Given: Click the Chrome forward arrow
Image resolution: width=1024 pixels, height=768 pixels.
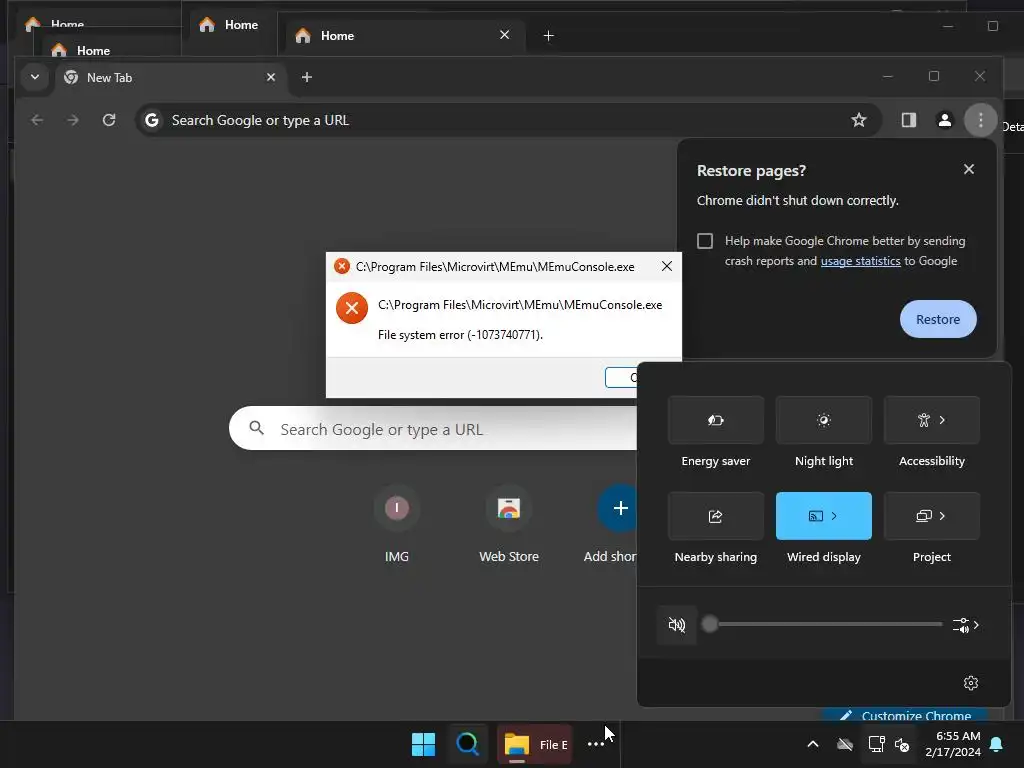Looking at the screenshot, I should click(x=73, y=120).
